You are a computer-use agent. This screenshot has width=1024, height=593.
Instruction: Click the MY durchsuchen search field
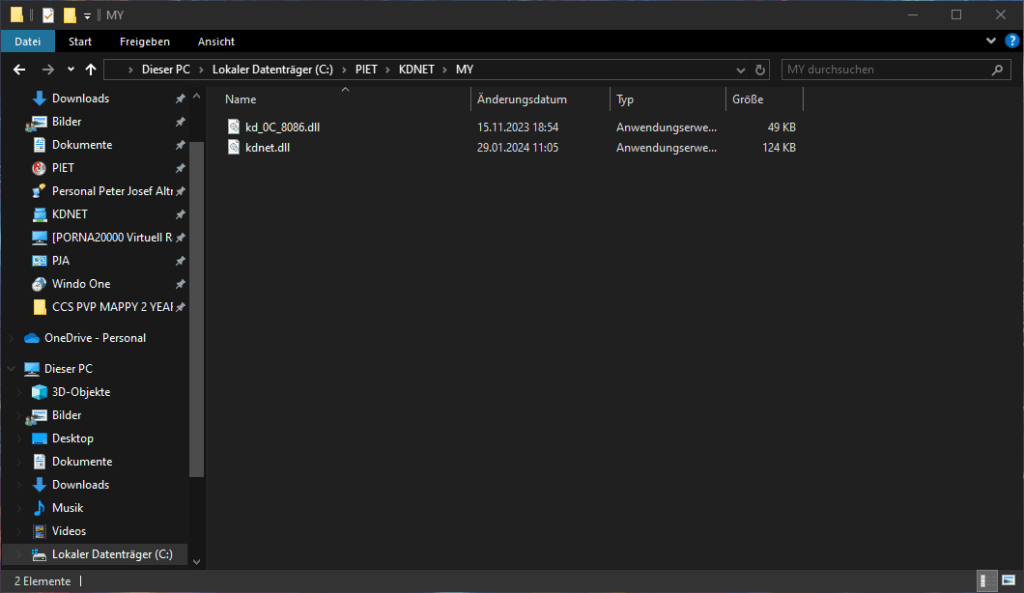click(x=885, y=70)
